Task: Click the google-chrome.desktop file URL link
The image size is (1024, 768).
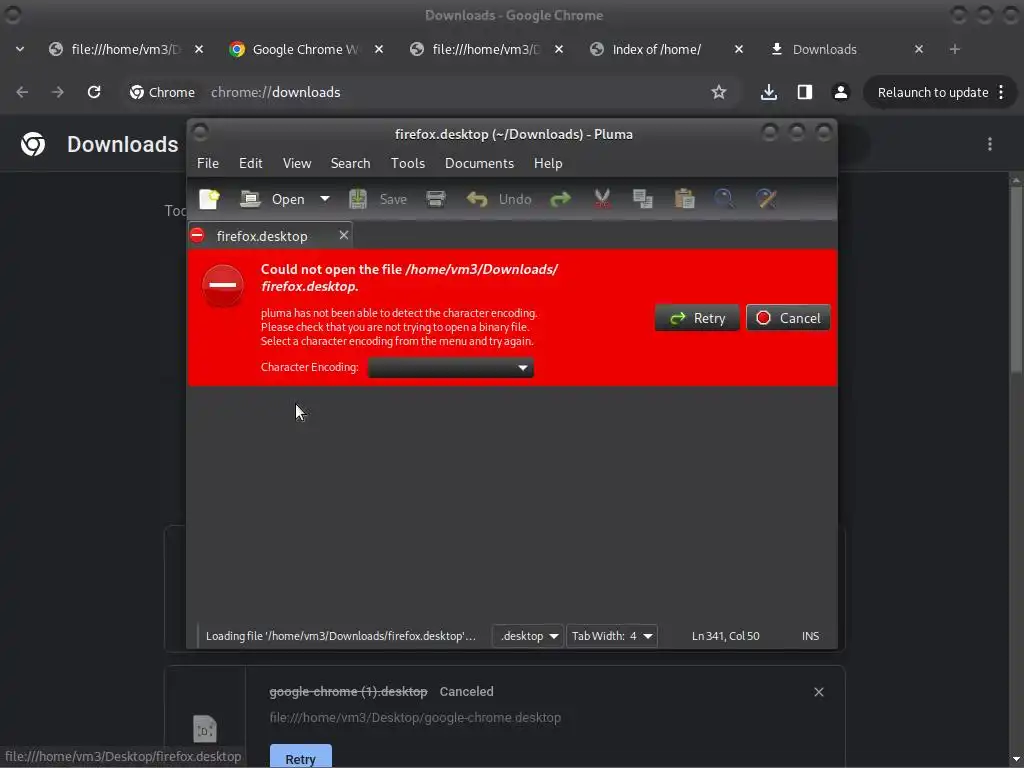Action: pyautogui.click(x=415, y=717)
